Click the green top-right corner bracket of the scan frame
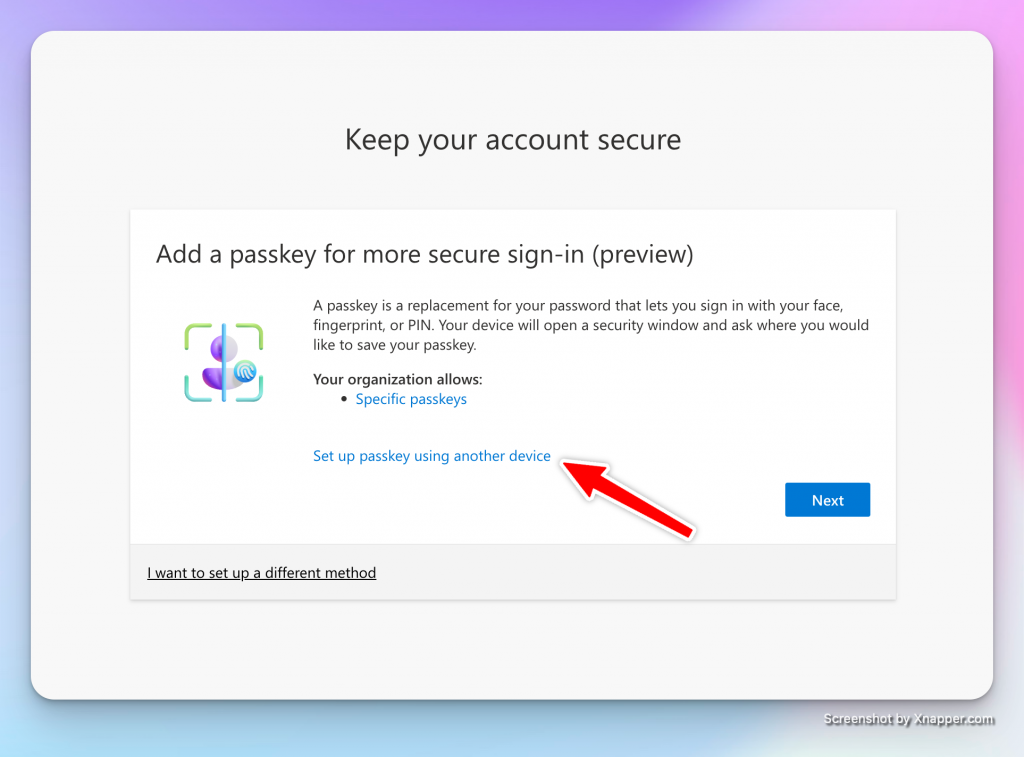Image resolution: width=1024 pixels, height=757 pixels. (254, 331)
